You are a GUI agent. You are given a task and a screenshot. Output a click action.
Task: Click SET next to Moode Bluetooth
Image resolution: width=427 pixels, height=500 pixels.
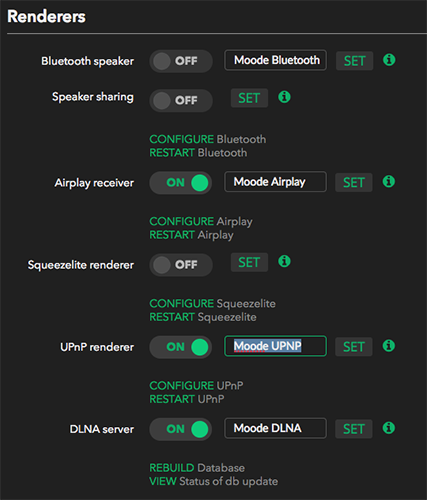click(354, 61)
